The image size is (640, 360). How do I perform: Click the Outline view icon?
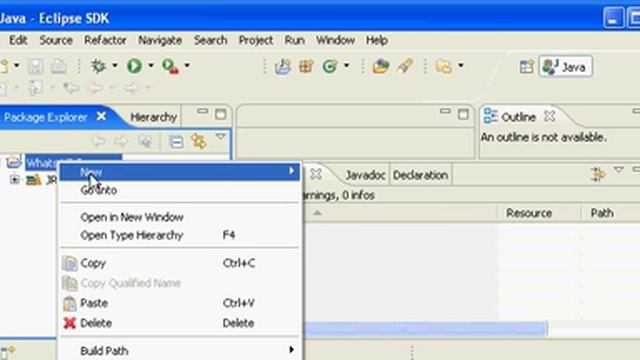point(490,116)
